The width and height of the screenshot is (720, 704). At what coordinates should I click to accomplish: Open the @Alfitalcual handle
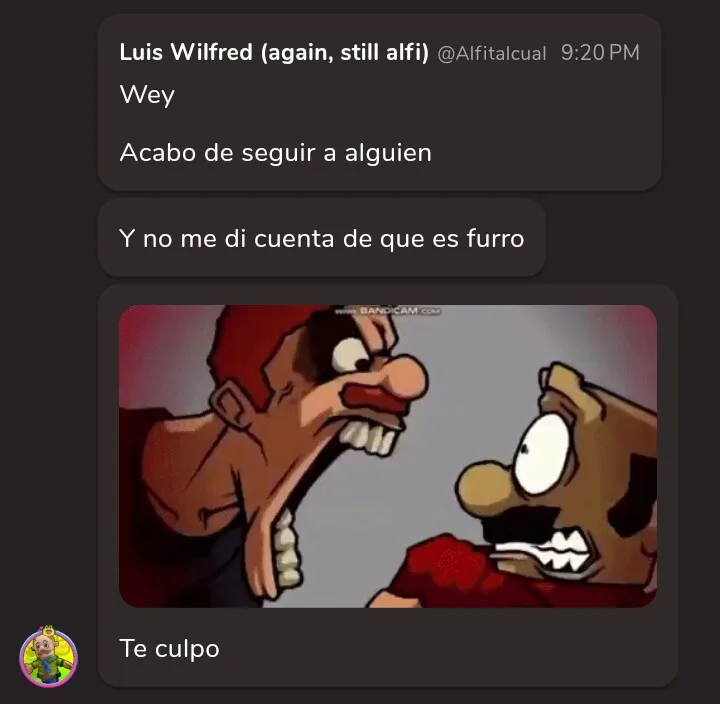coord(492,54)
